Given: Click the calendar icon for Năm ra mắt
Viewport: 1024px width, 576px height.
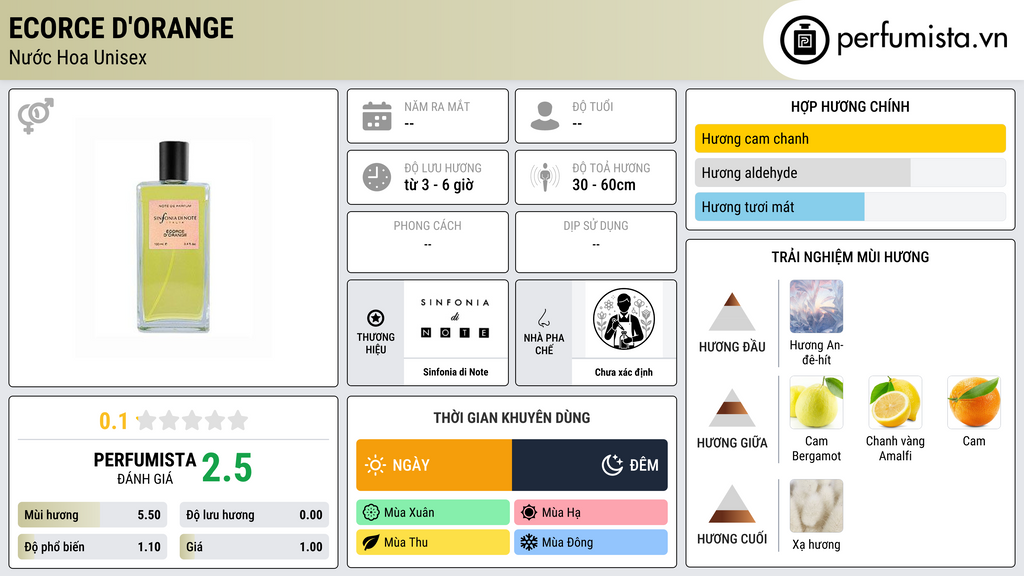Looking at the screenshot, I should pos(377,116).
